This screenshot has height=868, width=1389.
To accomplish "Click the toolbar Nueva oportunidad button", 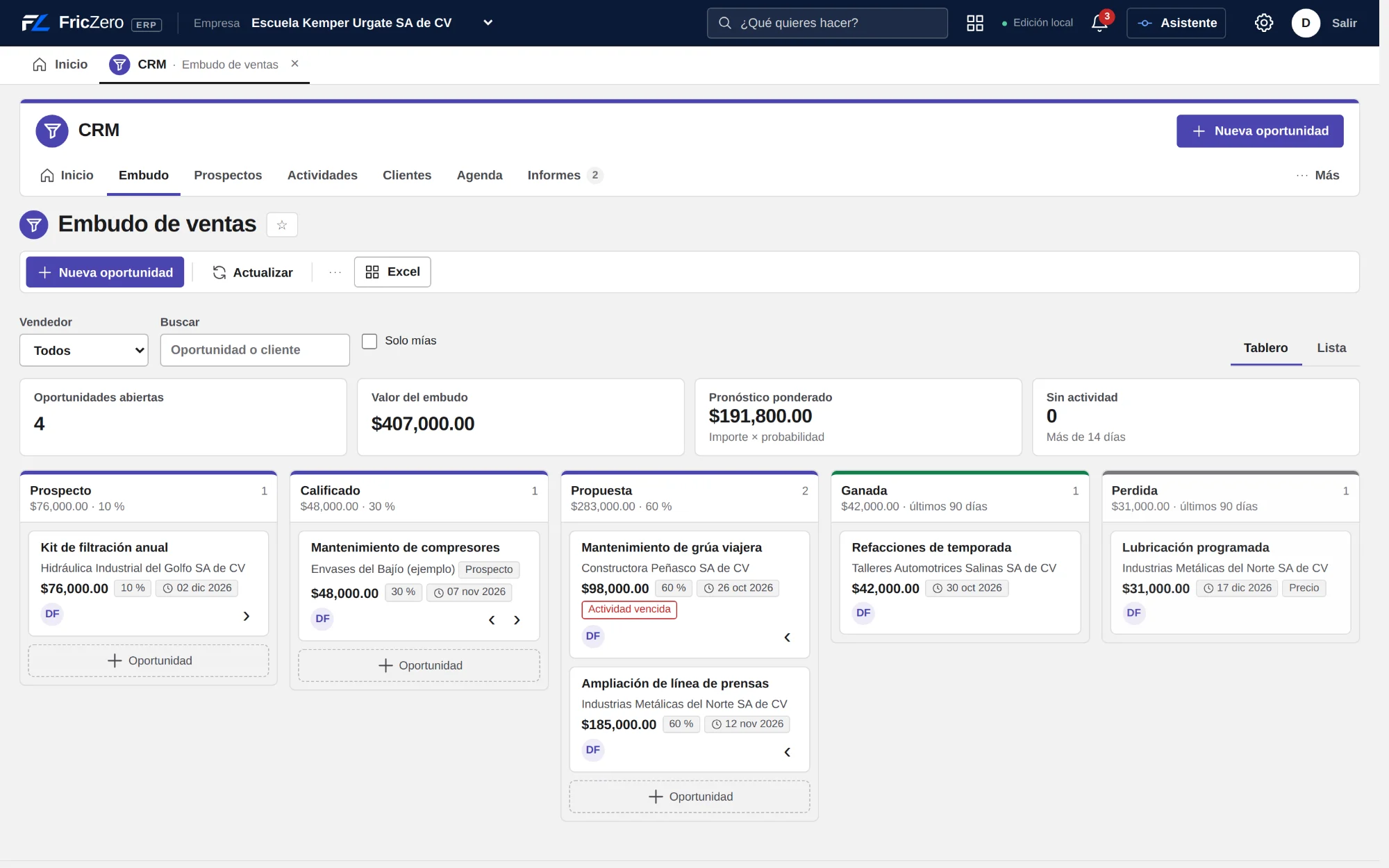I will 105,272.
